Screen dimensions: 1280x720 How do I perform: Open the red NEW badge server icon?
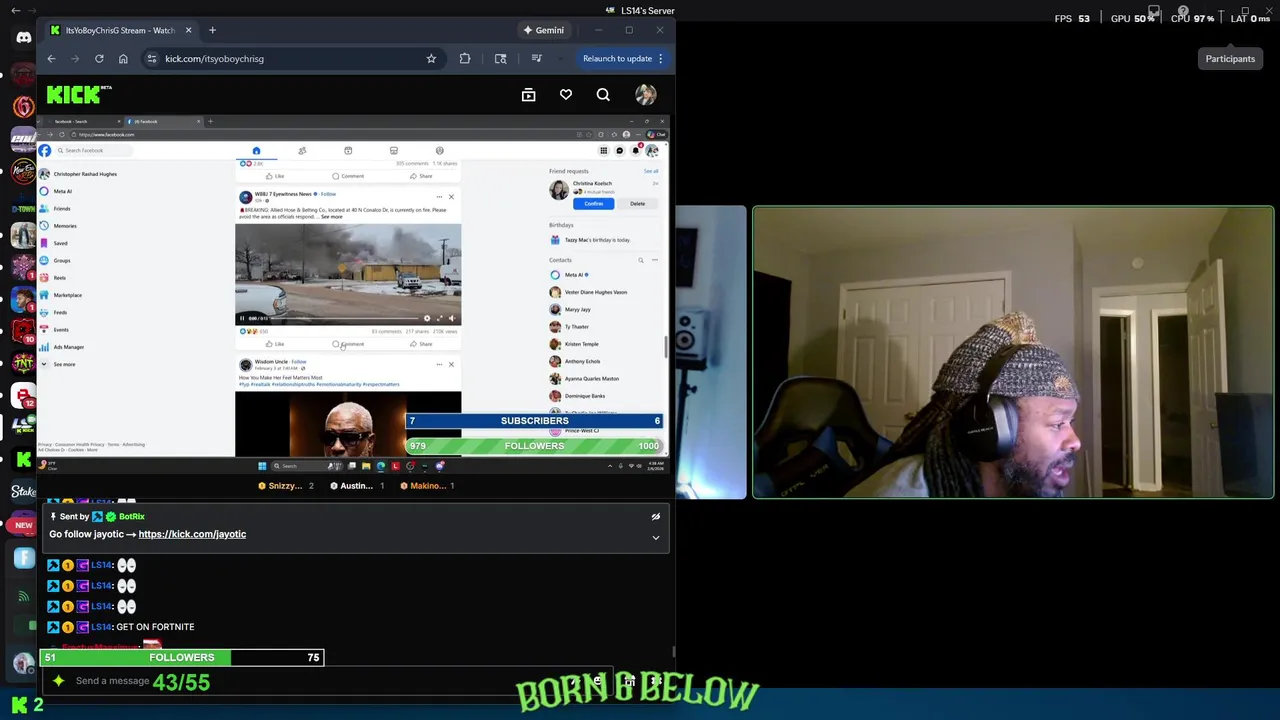(23, 525)
